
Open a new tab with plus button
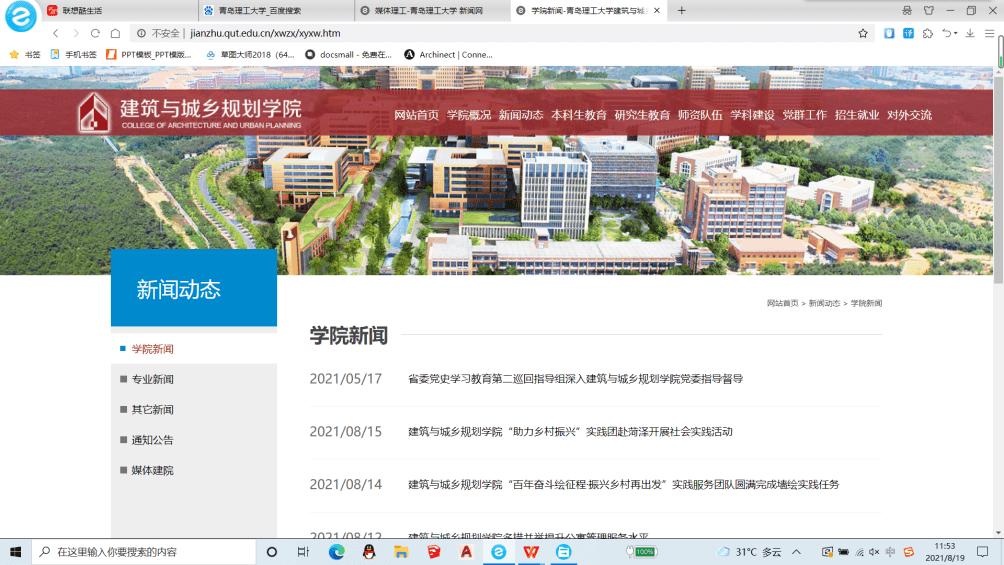click(x=681, y=10)
